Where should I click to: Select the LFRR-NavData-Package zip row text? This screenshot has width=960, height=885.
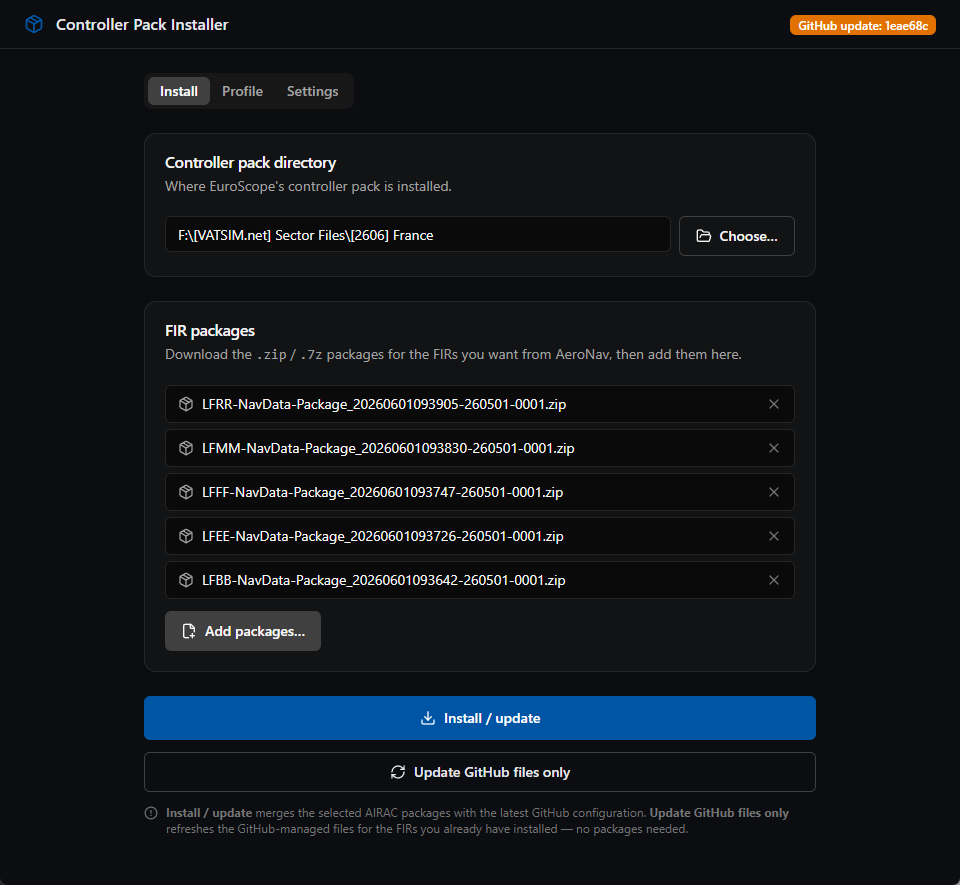coord(384,405)
